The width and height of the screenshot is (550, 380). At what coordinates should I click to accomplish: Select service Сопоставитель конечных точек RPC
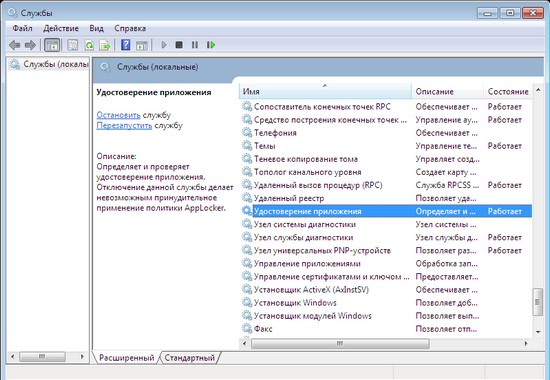pos(386,107)
